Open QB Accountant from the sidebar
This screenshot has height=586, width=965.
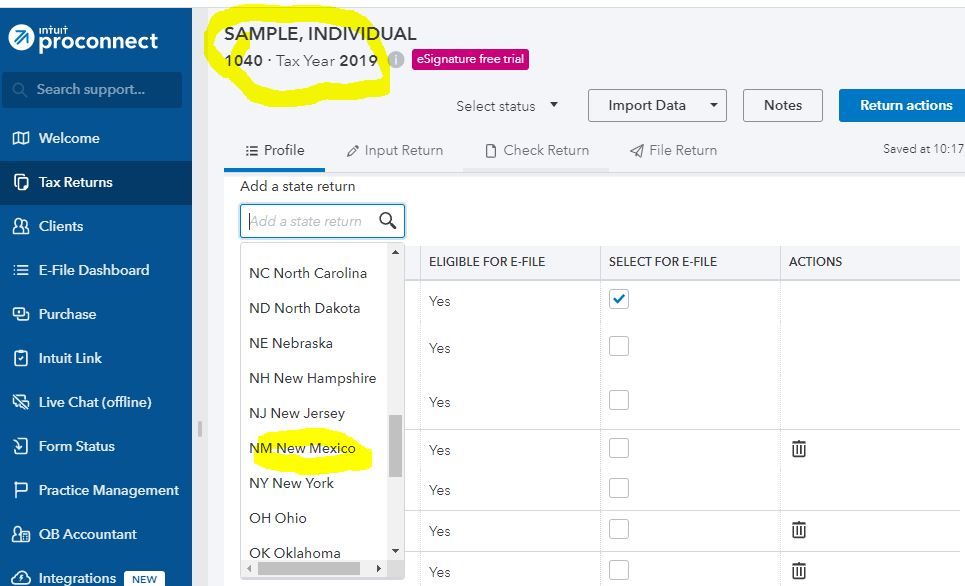pos(87,534)
